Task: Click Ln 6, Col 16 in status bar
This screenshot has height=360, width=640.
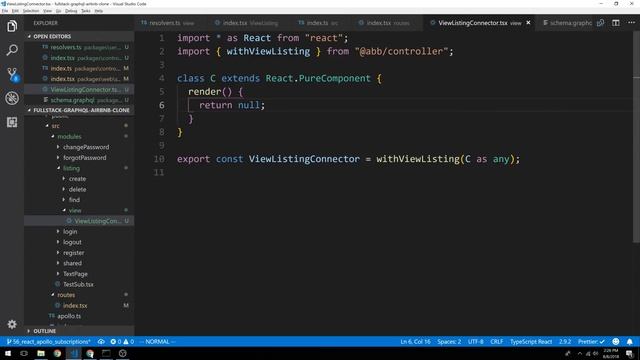Action: click(415, 342)
